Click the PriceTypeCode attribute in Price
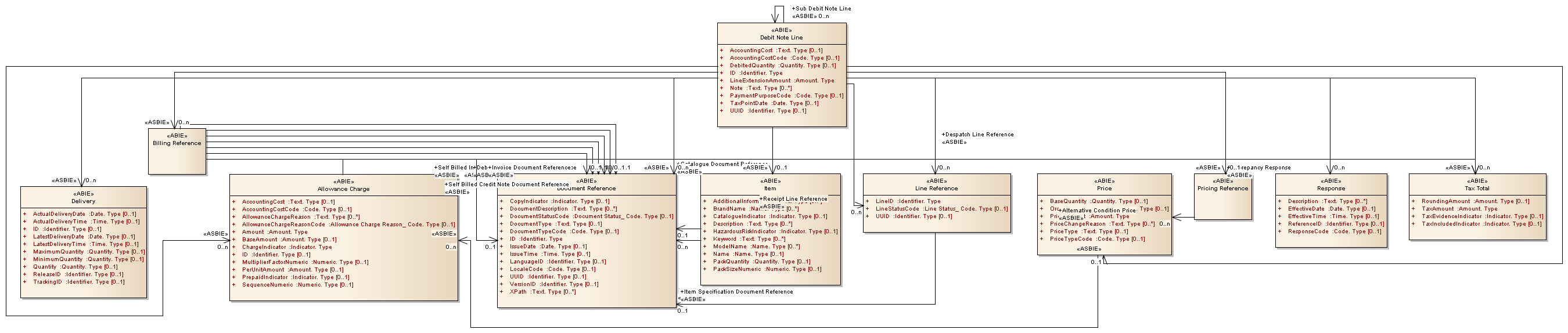The width and height of the screenshot is (1568, 333). coord(1097,240)
